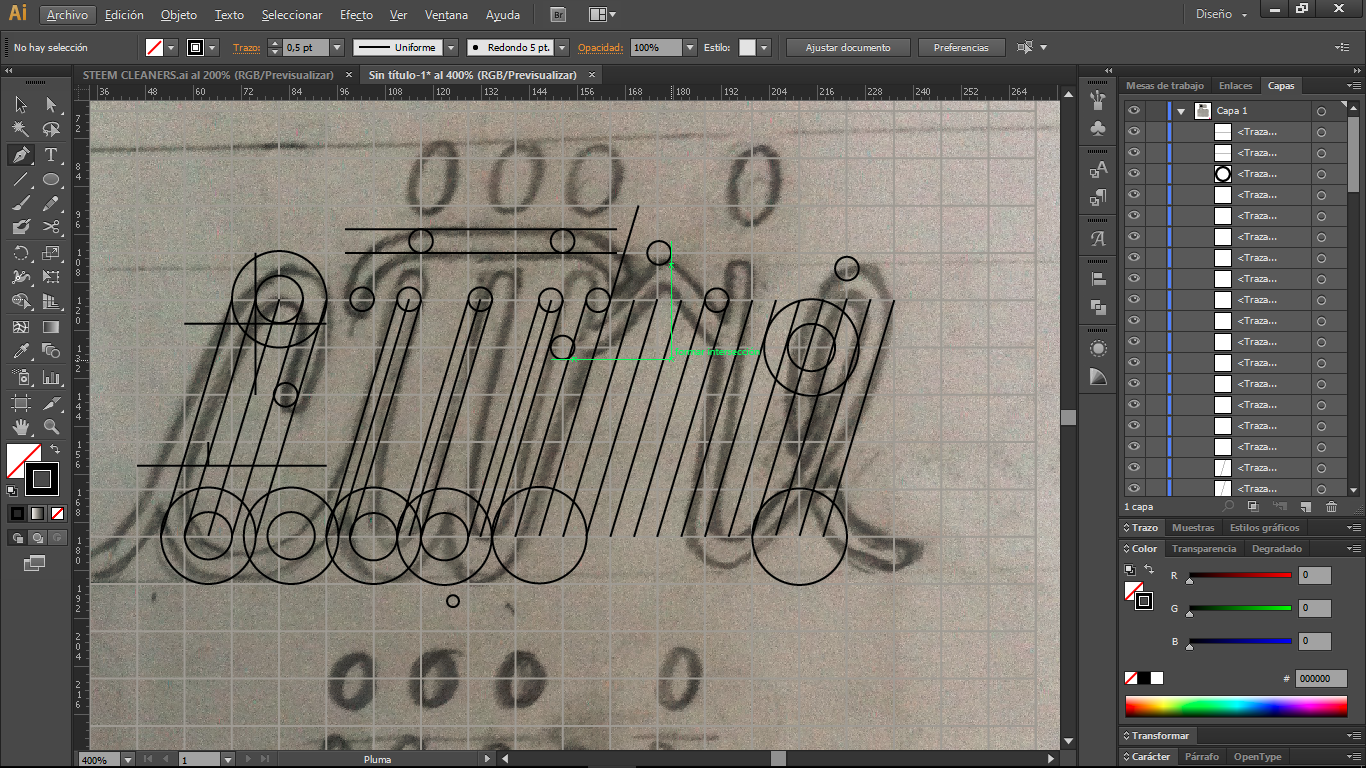
Task: Click the Ajustar documento button
Action: coord(848,47)
